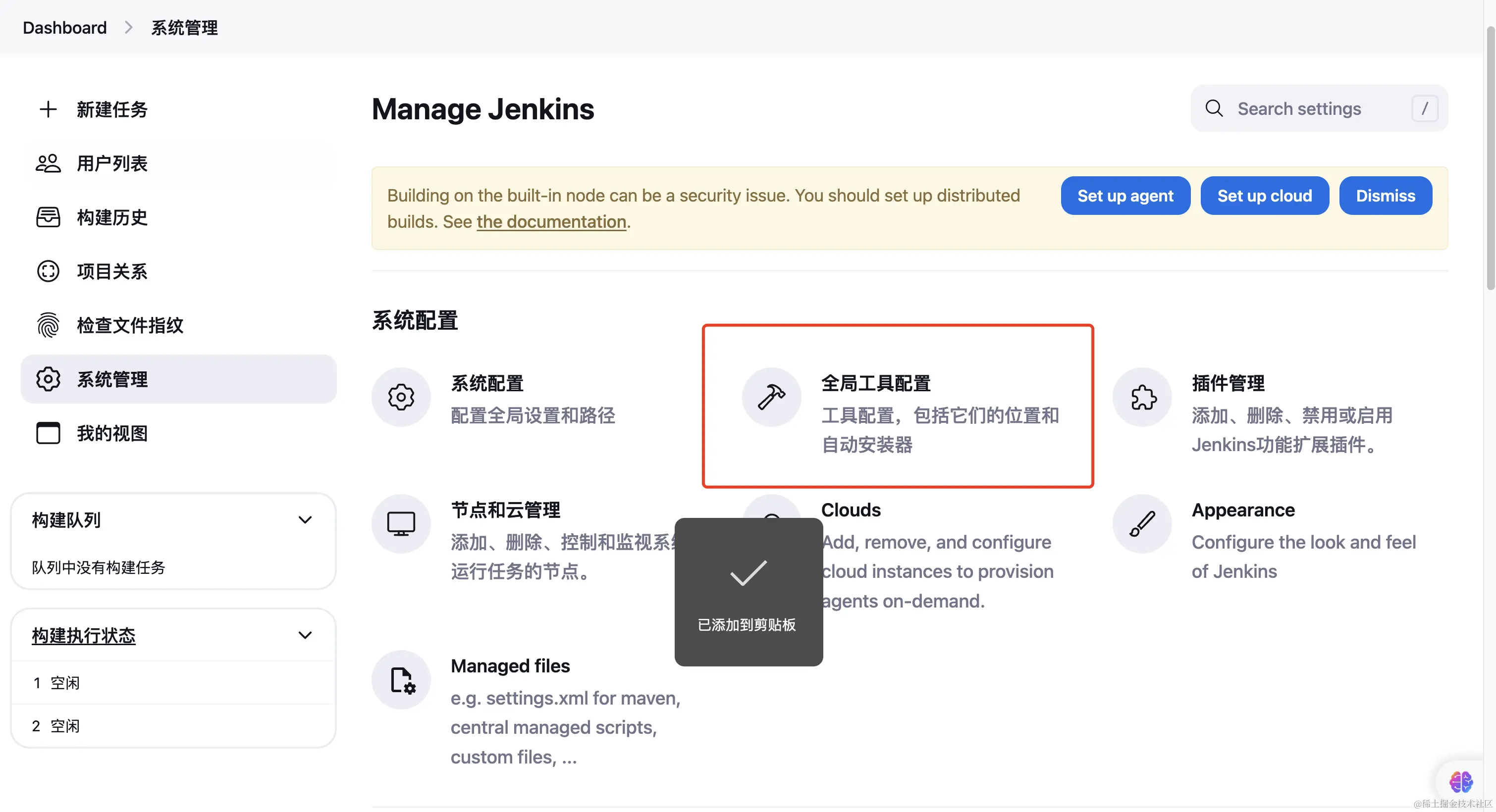Image resolution: width=1496 pixels, height=812 pixels.
Task: Open 构建历史 in the sidebar
Action: 179,217
